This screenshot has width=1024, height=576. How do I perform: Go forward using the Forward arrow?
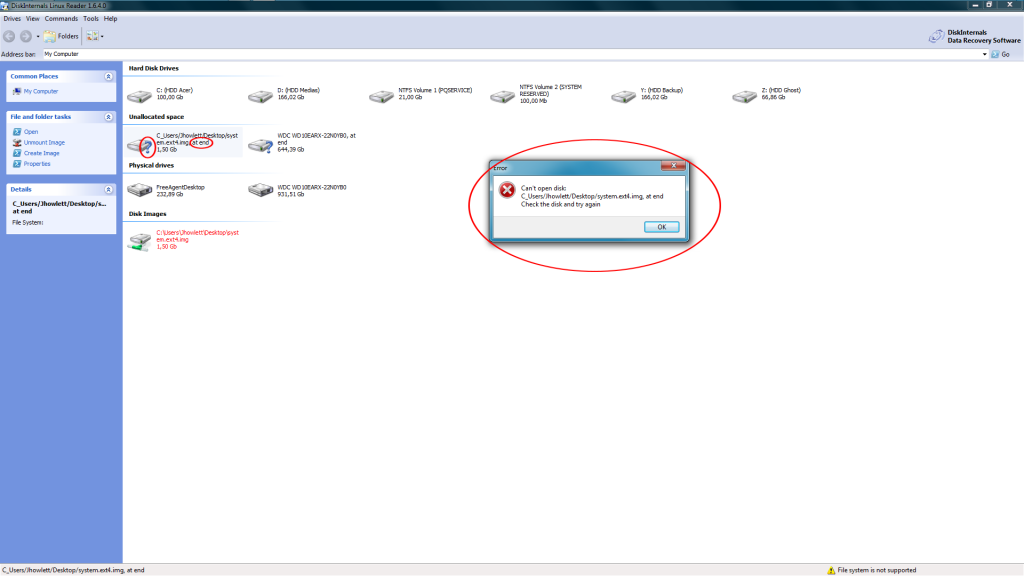pyautogui.click(x=25, y=37)
